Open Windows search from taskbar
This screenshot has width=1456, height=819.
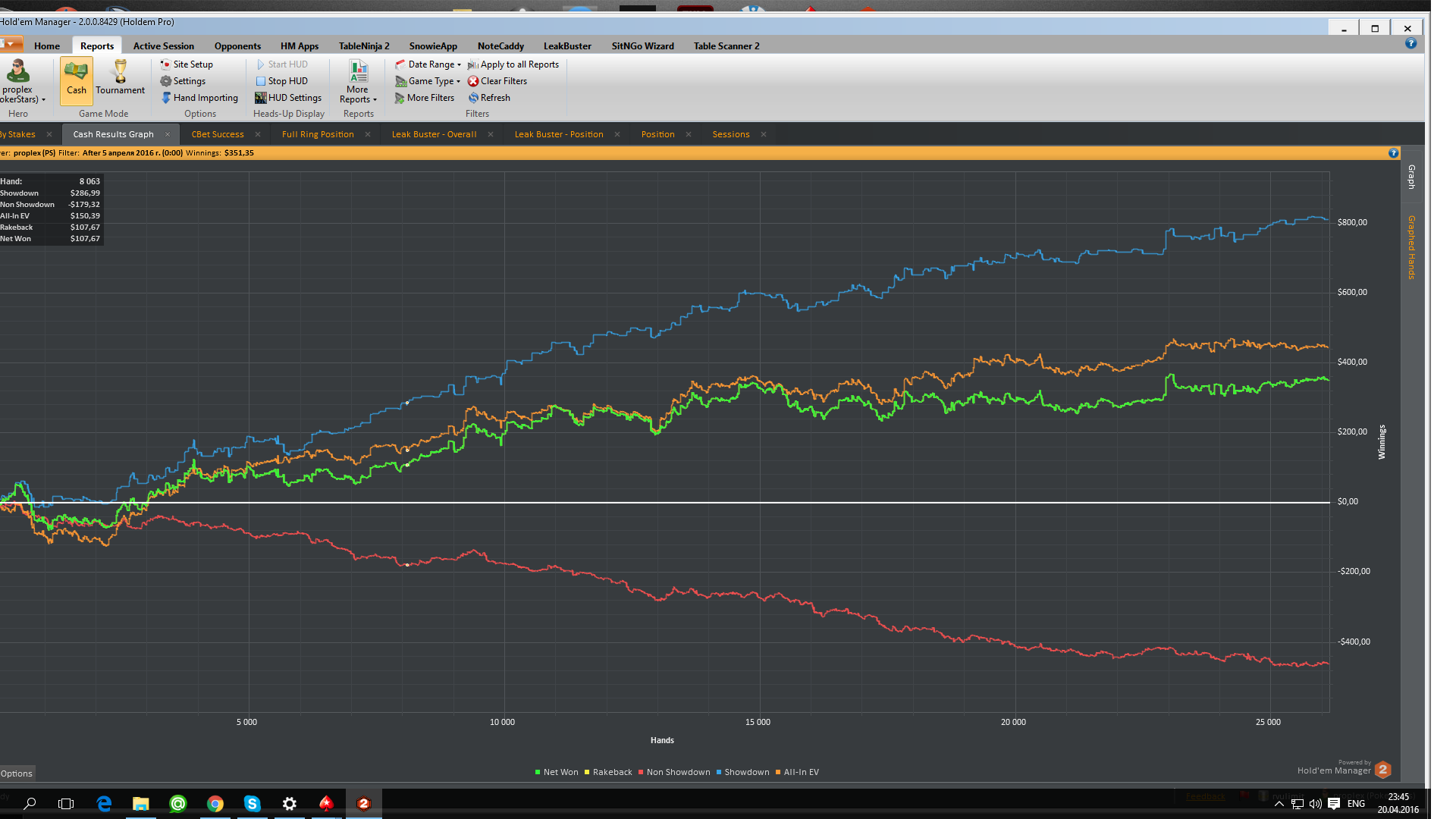pos(30,804)
